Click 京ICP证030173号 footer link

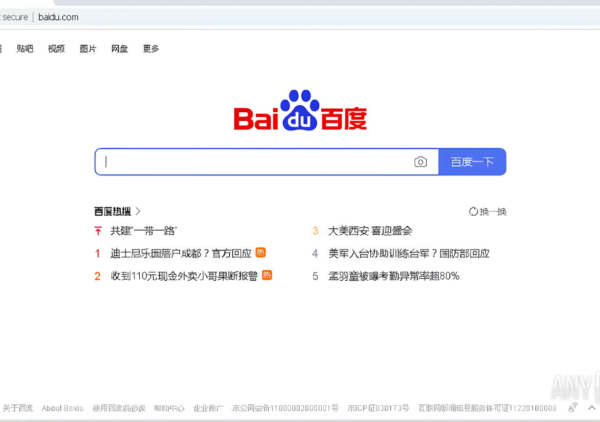(378, 408)
